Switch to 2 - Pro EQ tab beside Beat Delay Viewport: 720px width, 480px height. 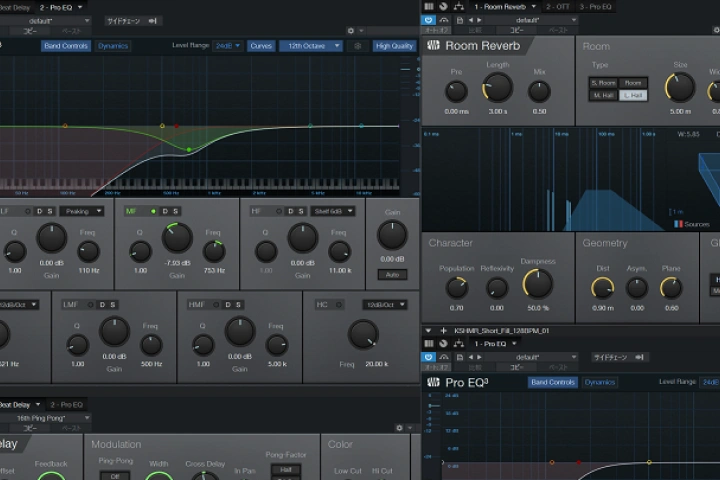coord(66,405)
